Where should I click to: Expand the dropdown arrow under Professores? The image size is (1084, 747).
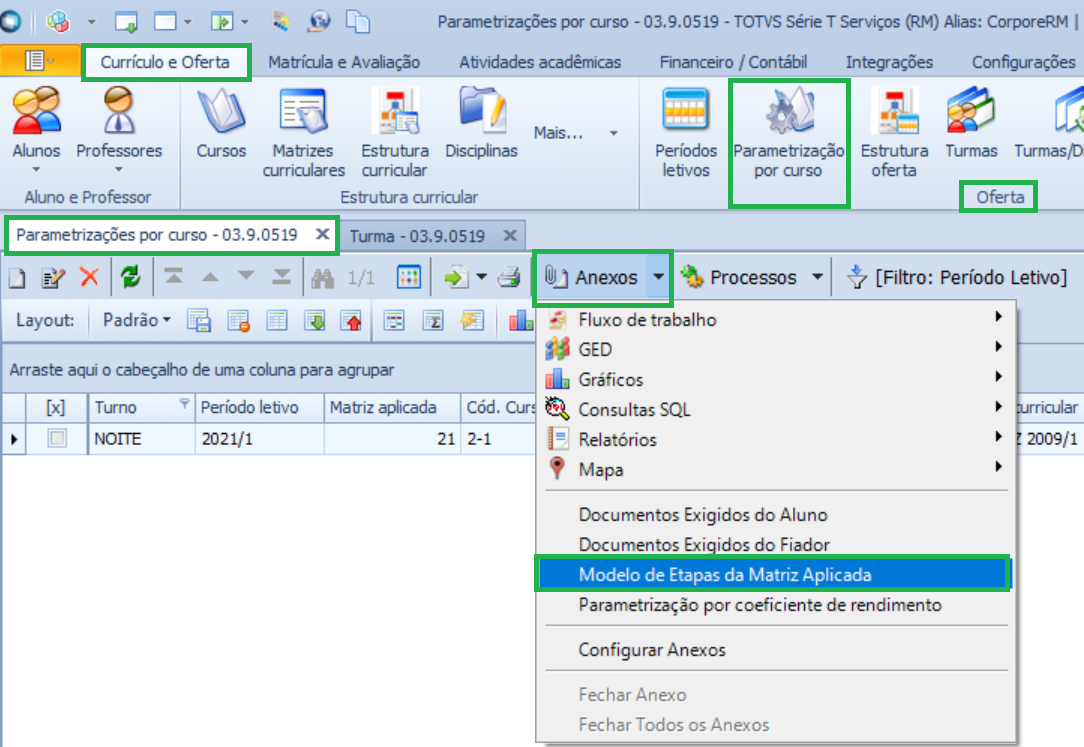[118, 169]
